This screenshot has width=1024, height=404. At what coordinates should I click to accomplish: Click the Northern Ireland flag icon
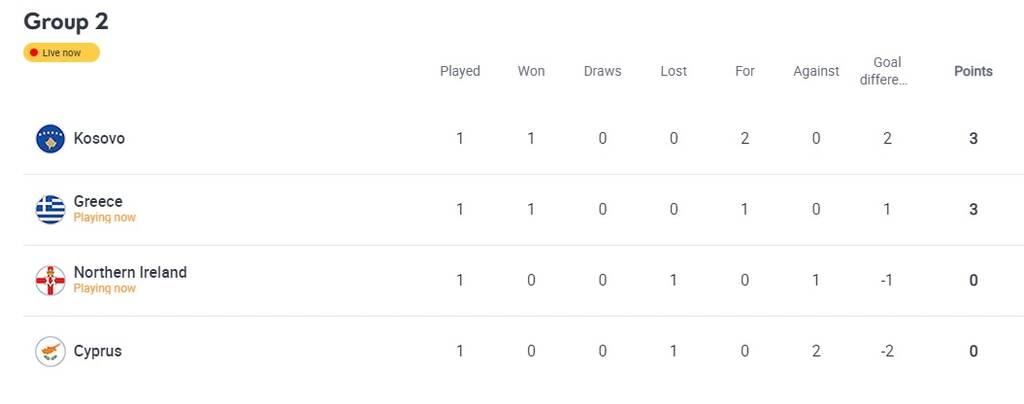50,281
